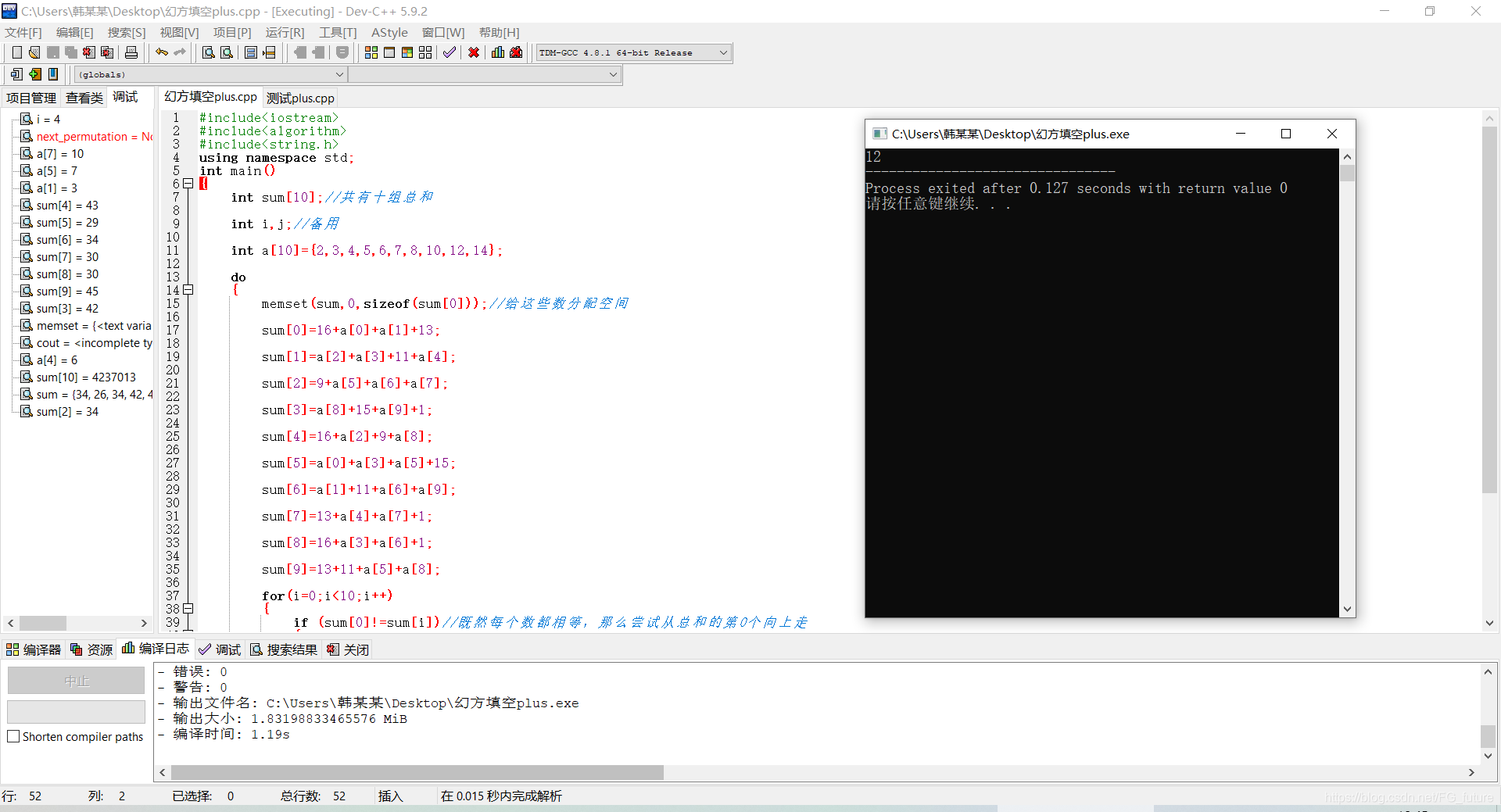Open the empty function dropdown next to globals
Screen dimensions: 1501x812
pyautogui.click(x=613, y=74)
